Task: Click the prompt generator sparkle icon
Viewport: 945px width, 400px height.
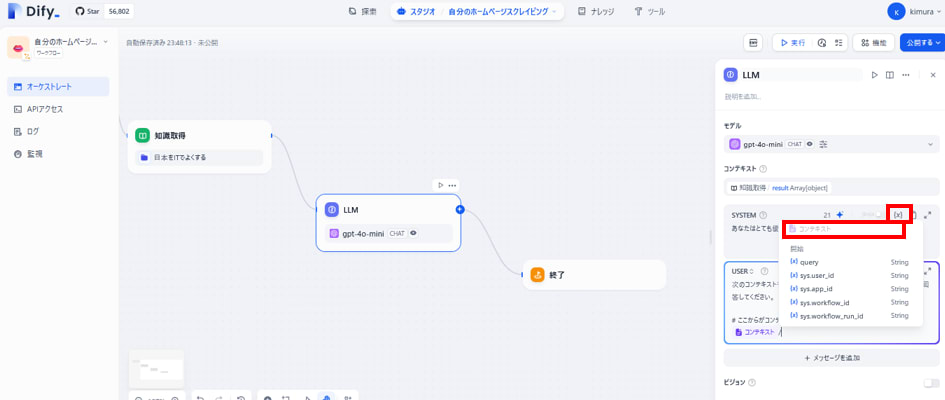Action: (840, 214)
